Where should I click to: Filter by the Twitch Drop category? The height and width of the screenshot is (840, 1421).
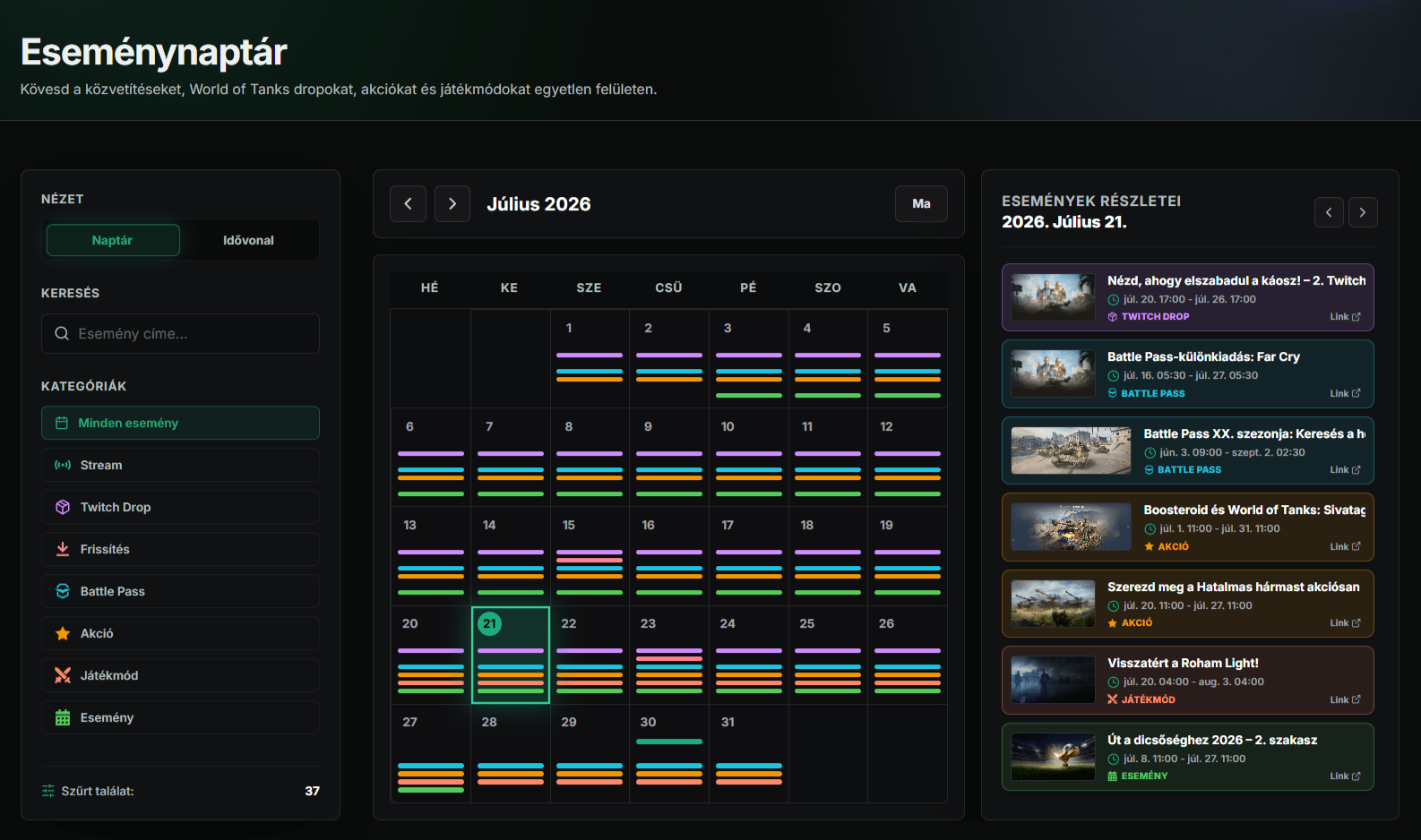[x=180, y=507]
